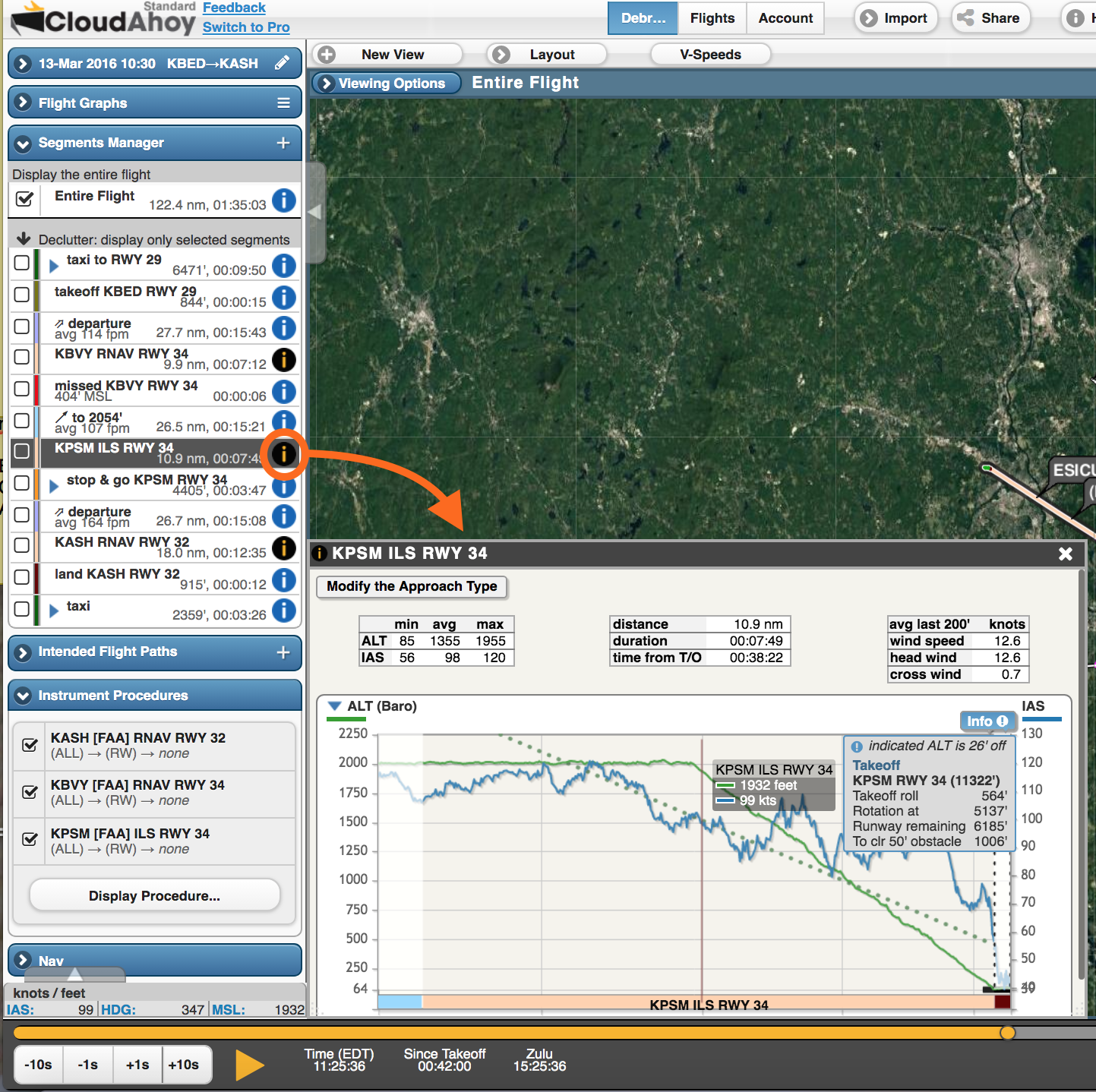Open info for land KASH RWY 32
This screenshot has width=1096, height=1092.
point(283,580)
